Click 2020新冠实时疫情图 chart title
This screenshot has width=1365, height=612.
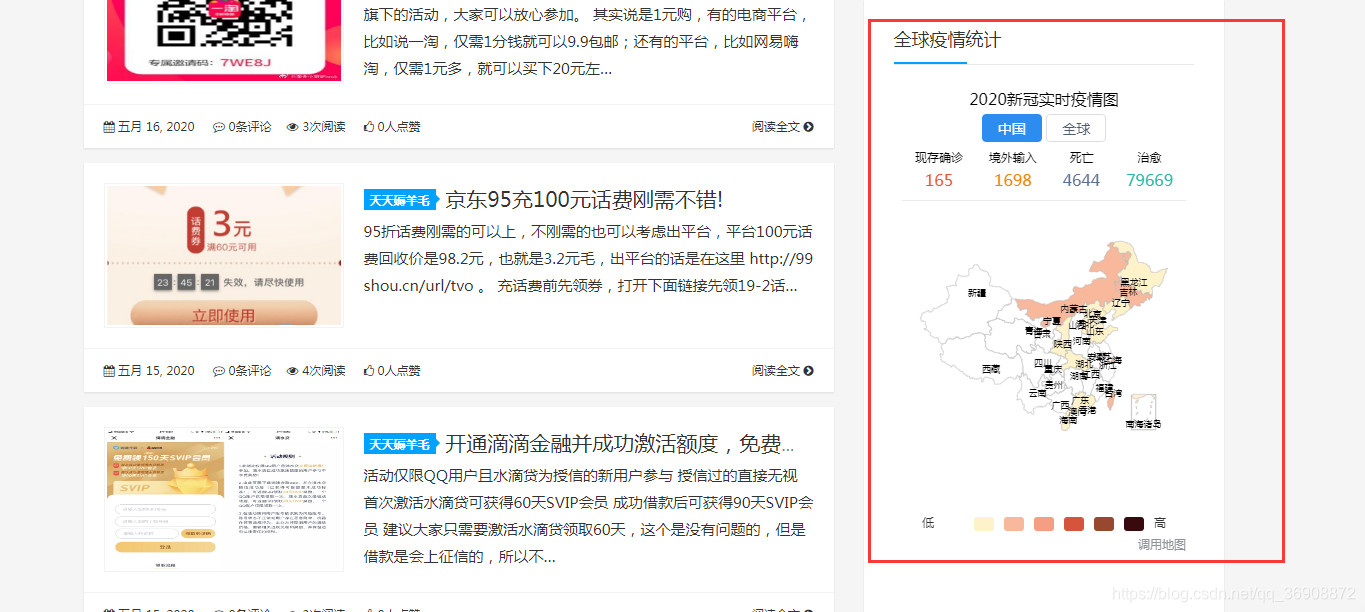[1044, 99]
